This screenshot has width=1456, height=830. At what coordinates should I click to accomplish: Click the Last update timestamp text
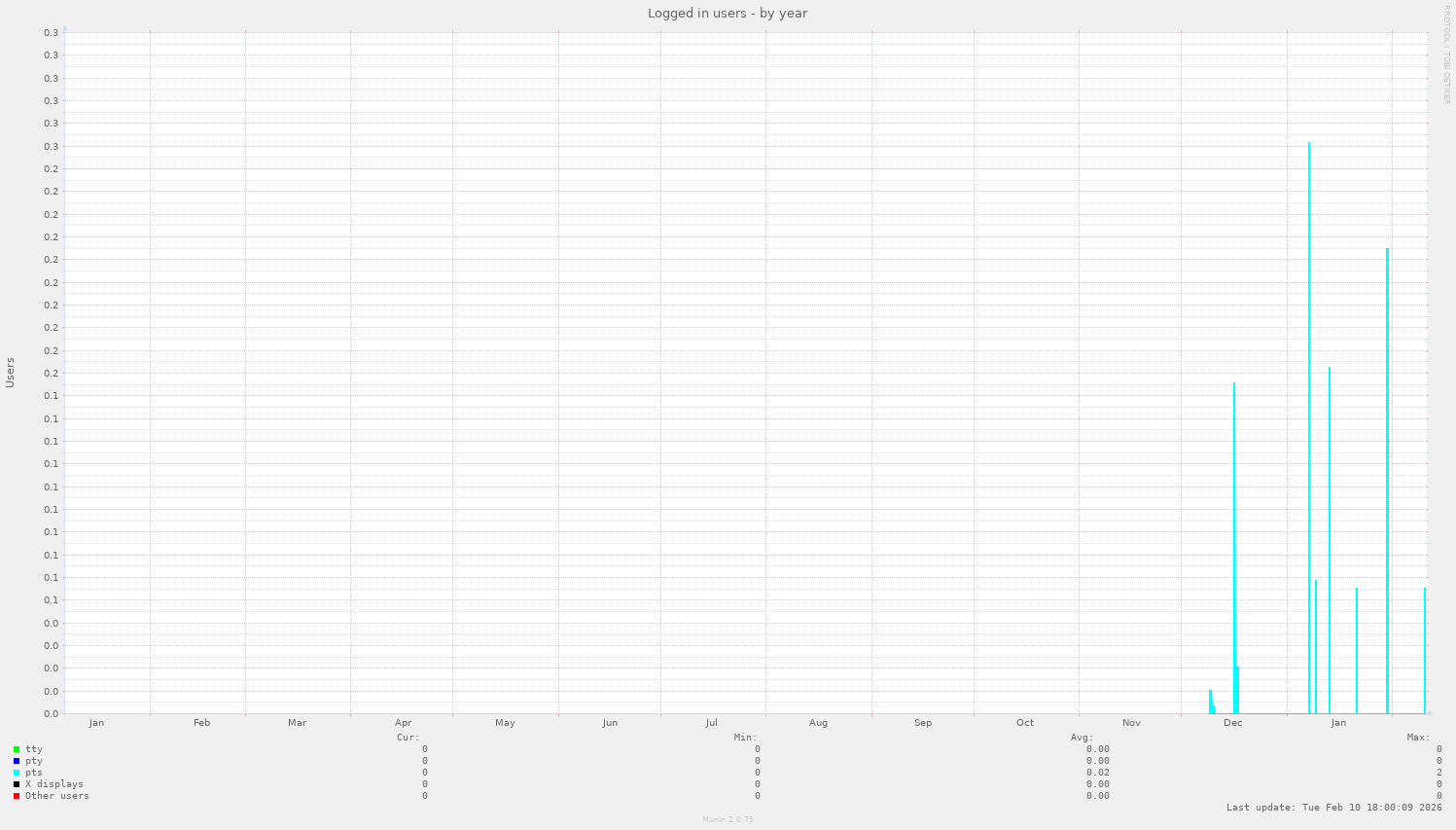pos(1333,808)
